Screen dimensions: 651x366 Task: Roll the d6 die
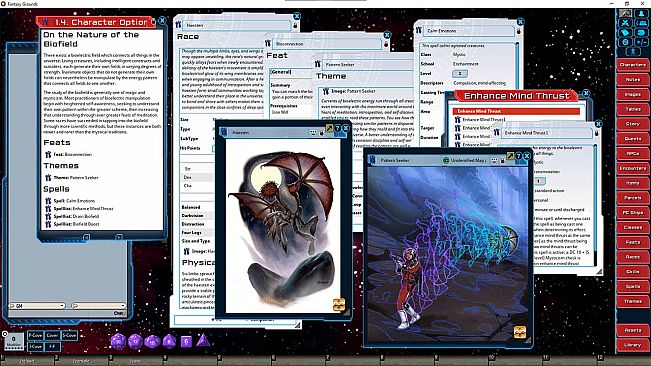tap(186, 342)
